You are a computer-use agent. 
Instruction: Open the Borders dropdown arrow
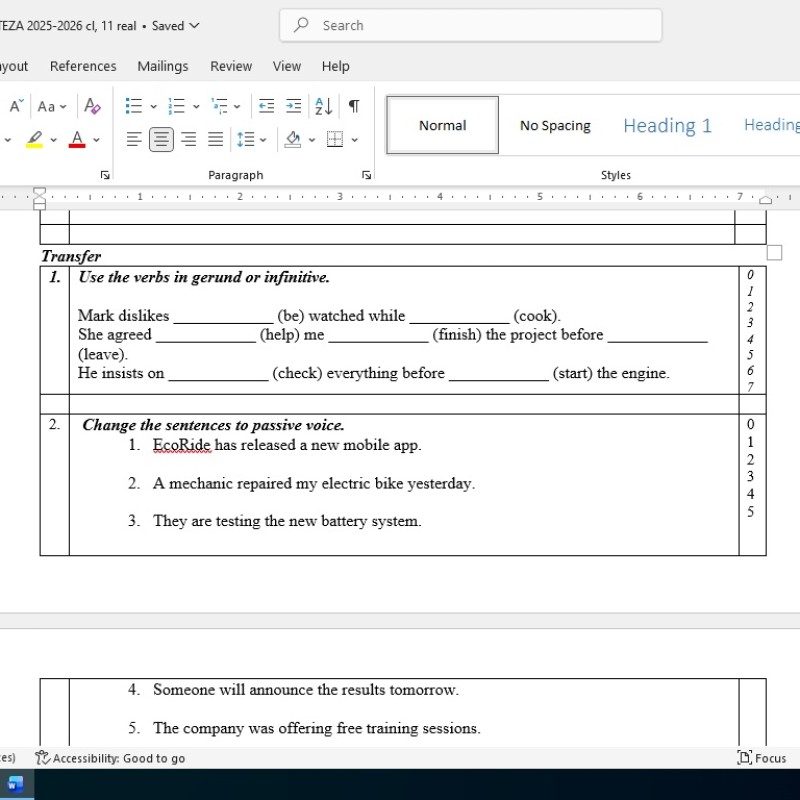tap(352, 139)
